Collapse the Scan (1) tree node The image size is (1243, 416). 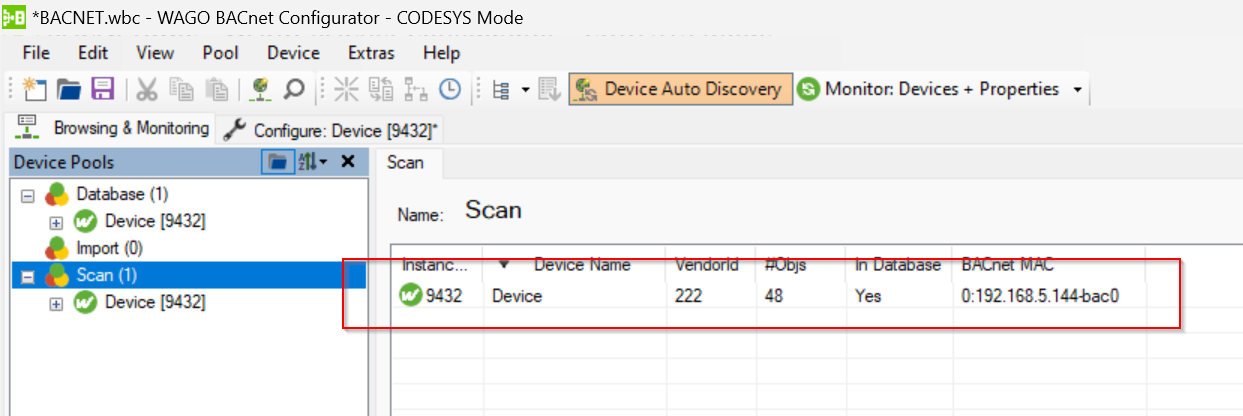[27, 275]
